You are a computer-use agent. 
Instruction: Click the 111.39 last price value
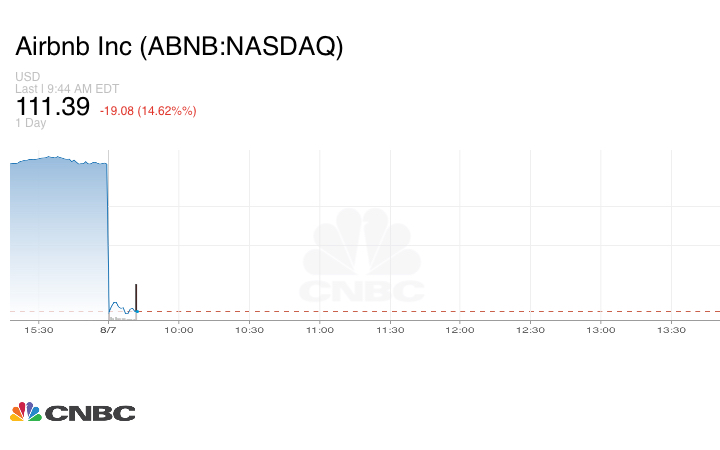53,107
